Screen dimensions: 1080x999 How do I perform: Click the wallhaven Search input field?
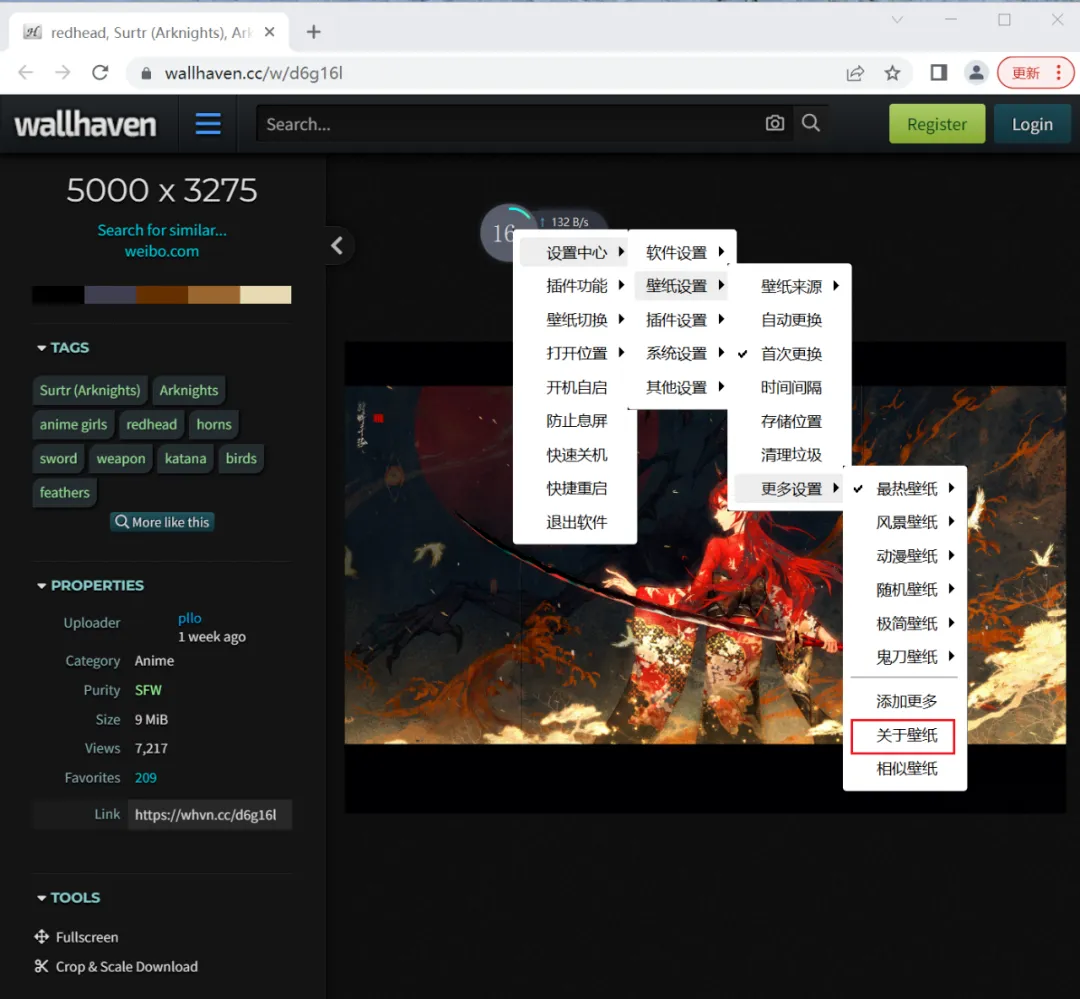(x=505, y=124)
